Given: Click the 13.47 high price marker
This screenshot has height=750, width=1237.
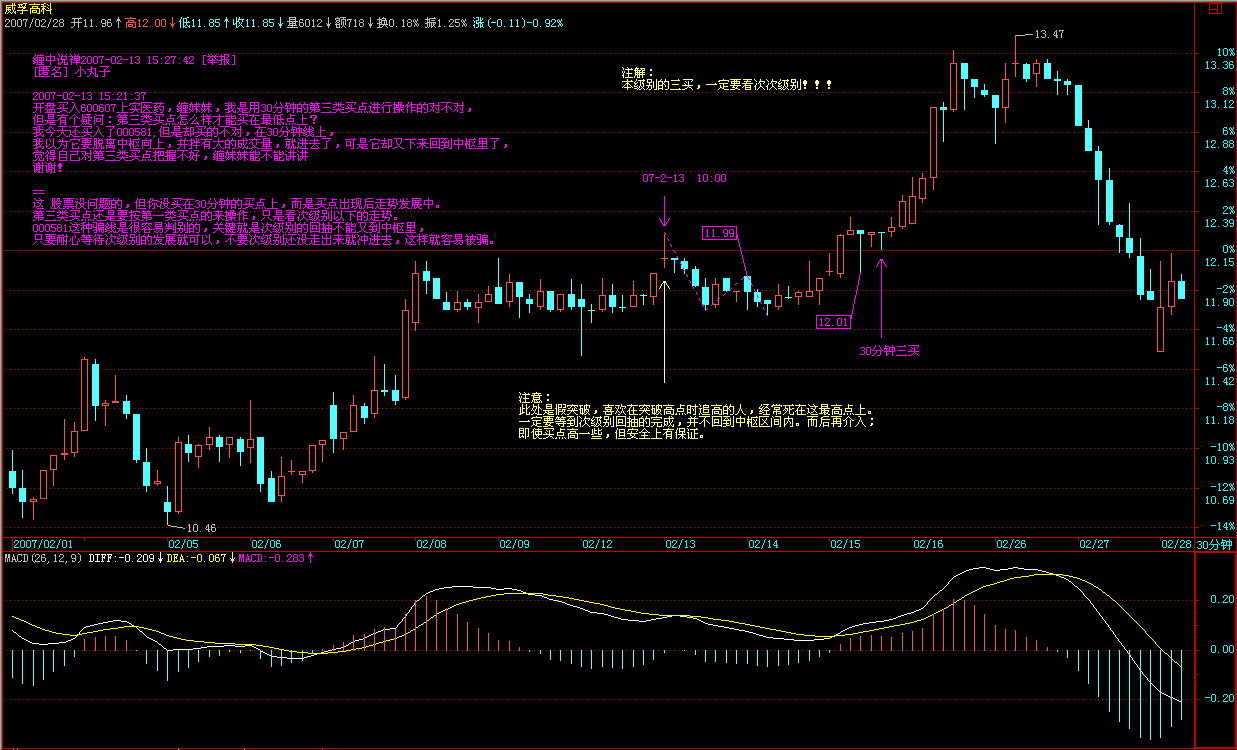Looking at the screenshot, I should [x=1048, y=34].
